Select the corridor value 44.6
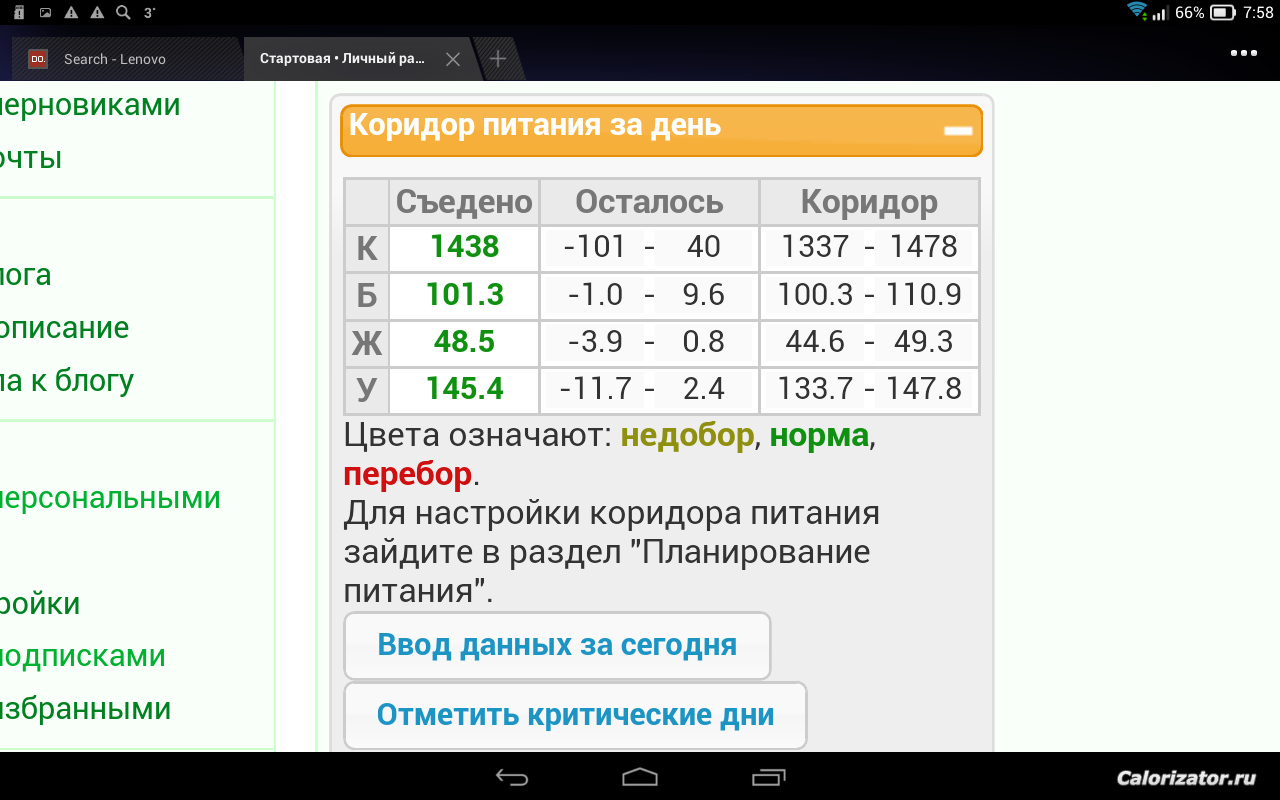The width and height of the screenshot is (1280, 800). tap(815, 341)
